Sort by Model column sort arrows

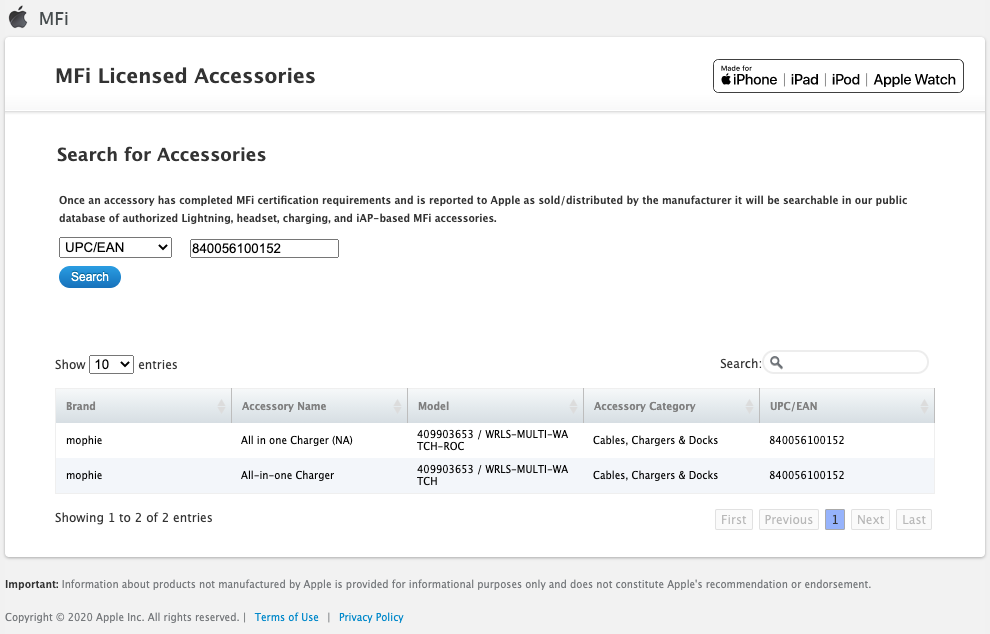(573, 407)
